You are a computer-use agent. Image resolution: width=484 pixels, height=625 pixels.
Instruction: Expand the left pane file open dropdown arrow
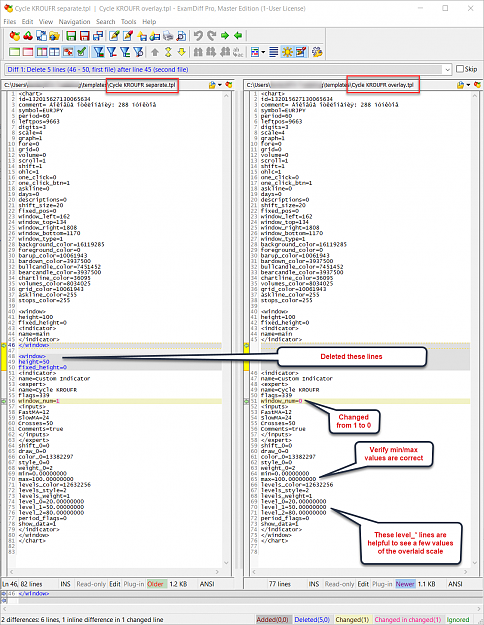[x=220, y=85]
